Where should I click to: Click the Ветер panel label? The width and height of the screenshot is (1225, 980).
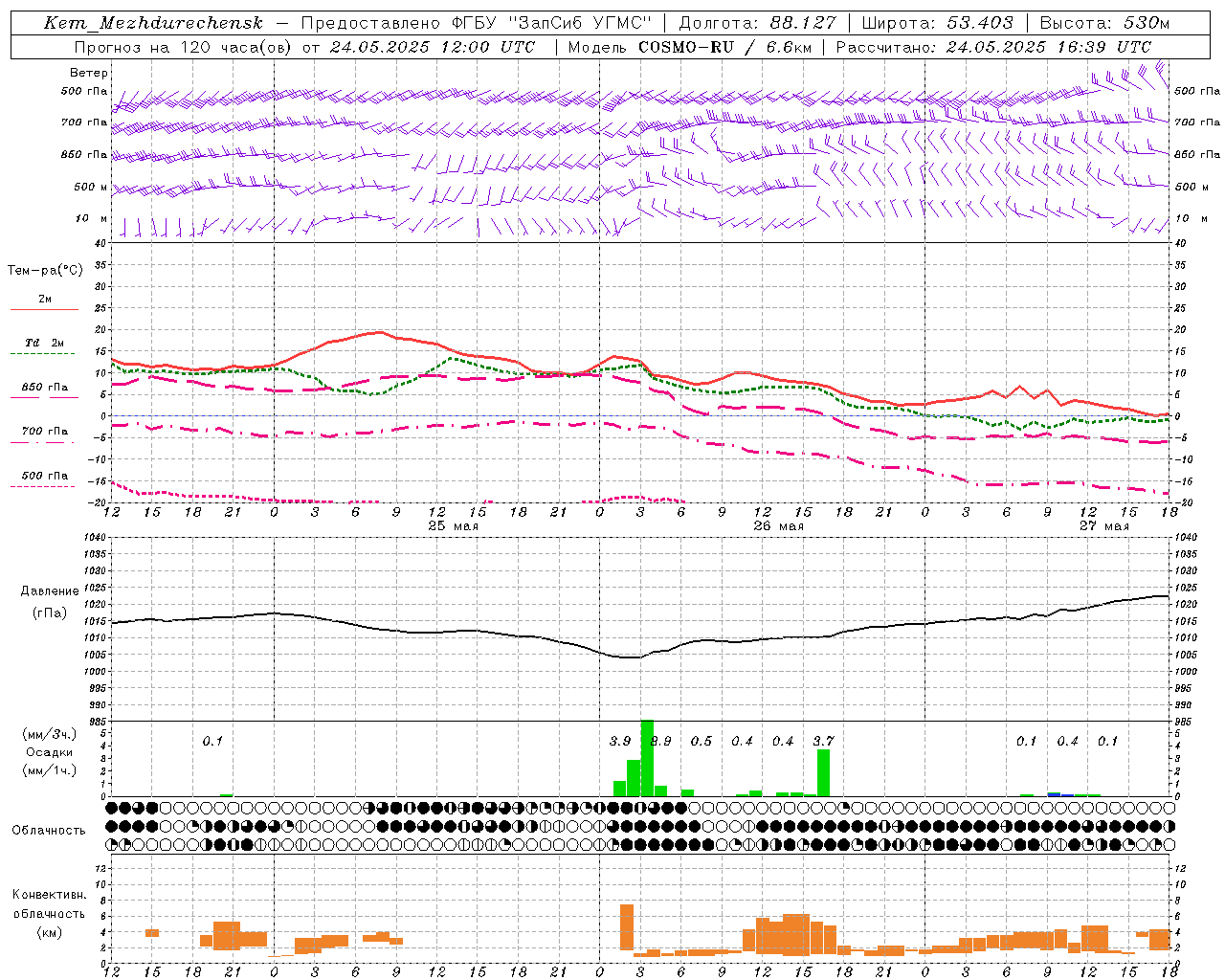[x=88, y=73]
